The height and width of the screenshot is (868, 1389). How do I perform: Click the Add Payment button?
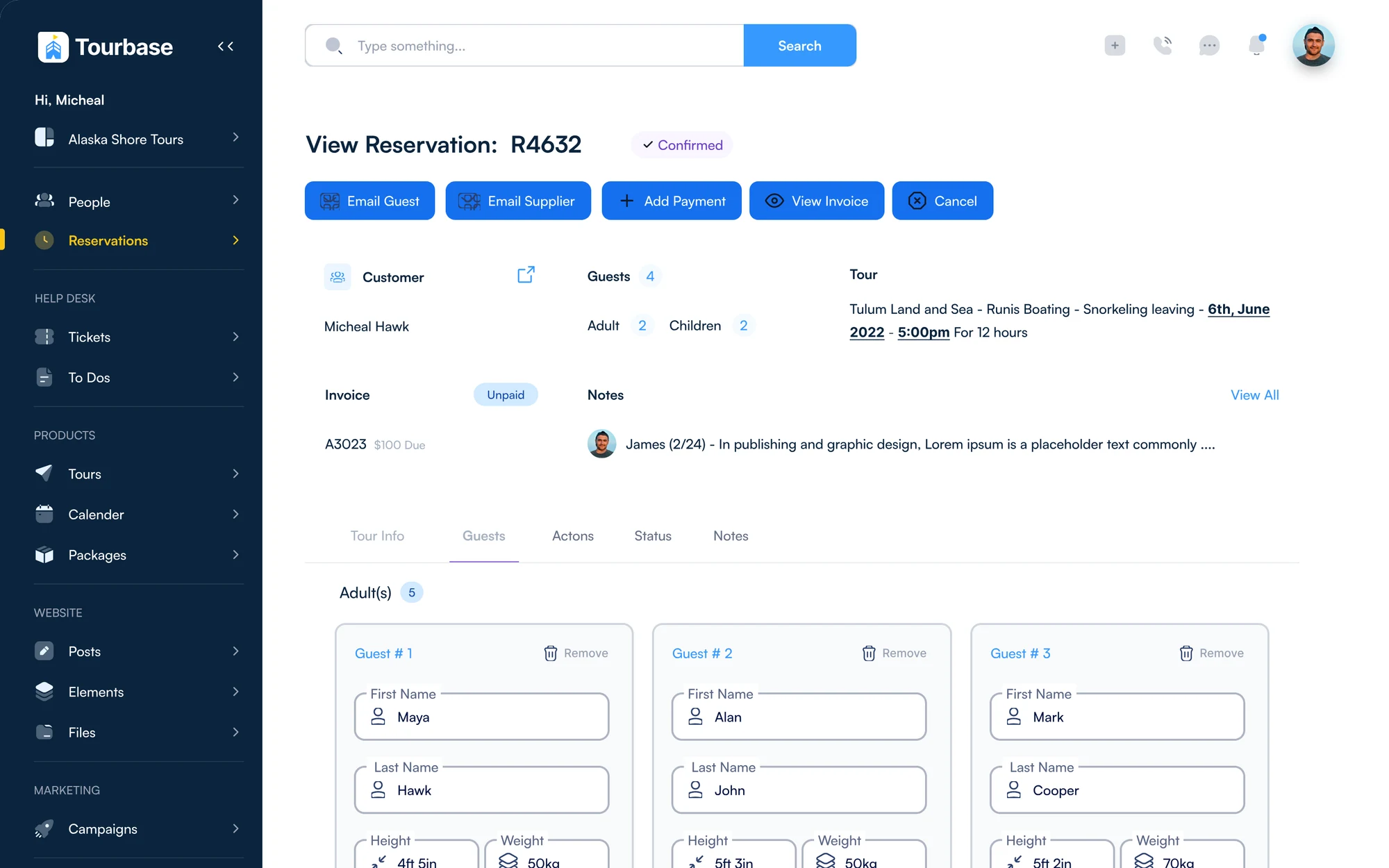click(672, 201)
